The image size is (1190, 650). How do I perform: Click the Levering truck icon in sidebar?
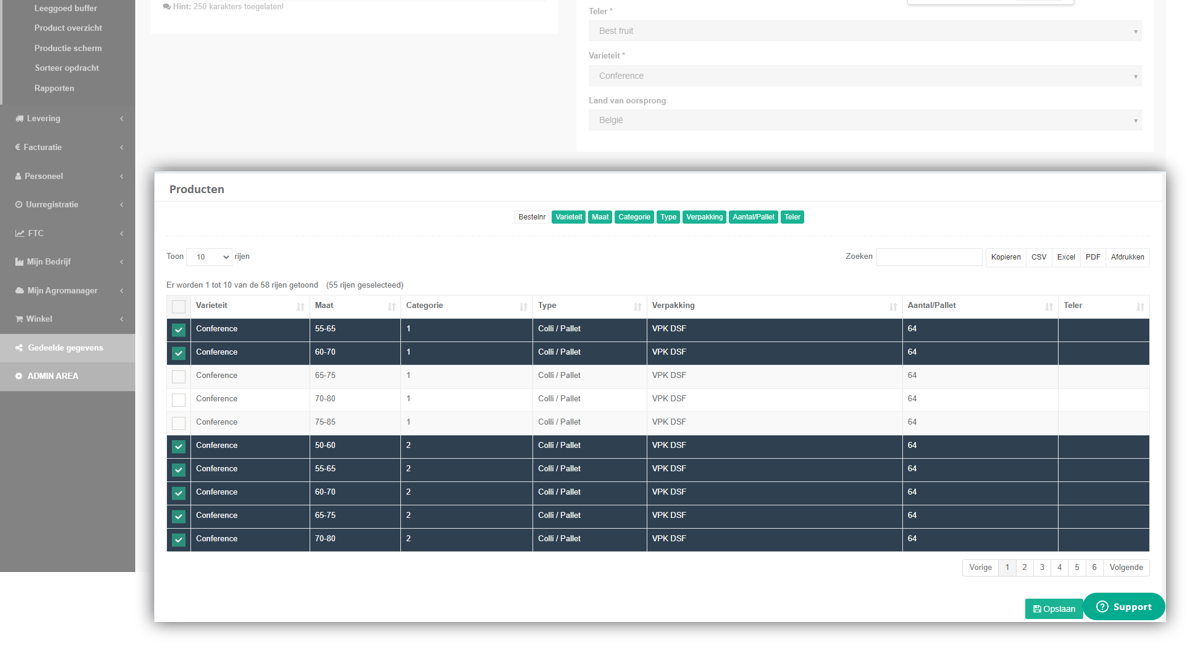coord(19,118)
